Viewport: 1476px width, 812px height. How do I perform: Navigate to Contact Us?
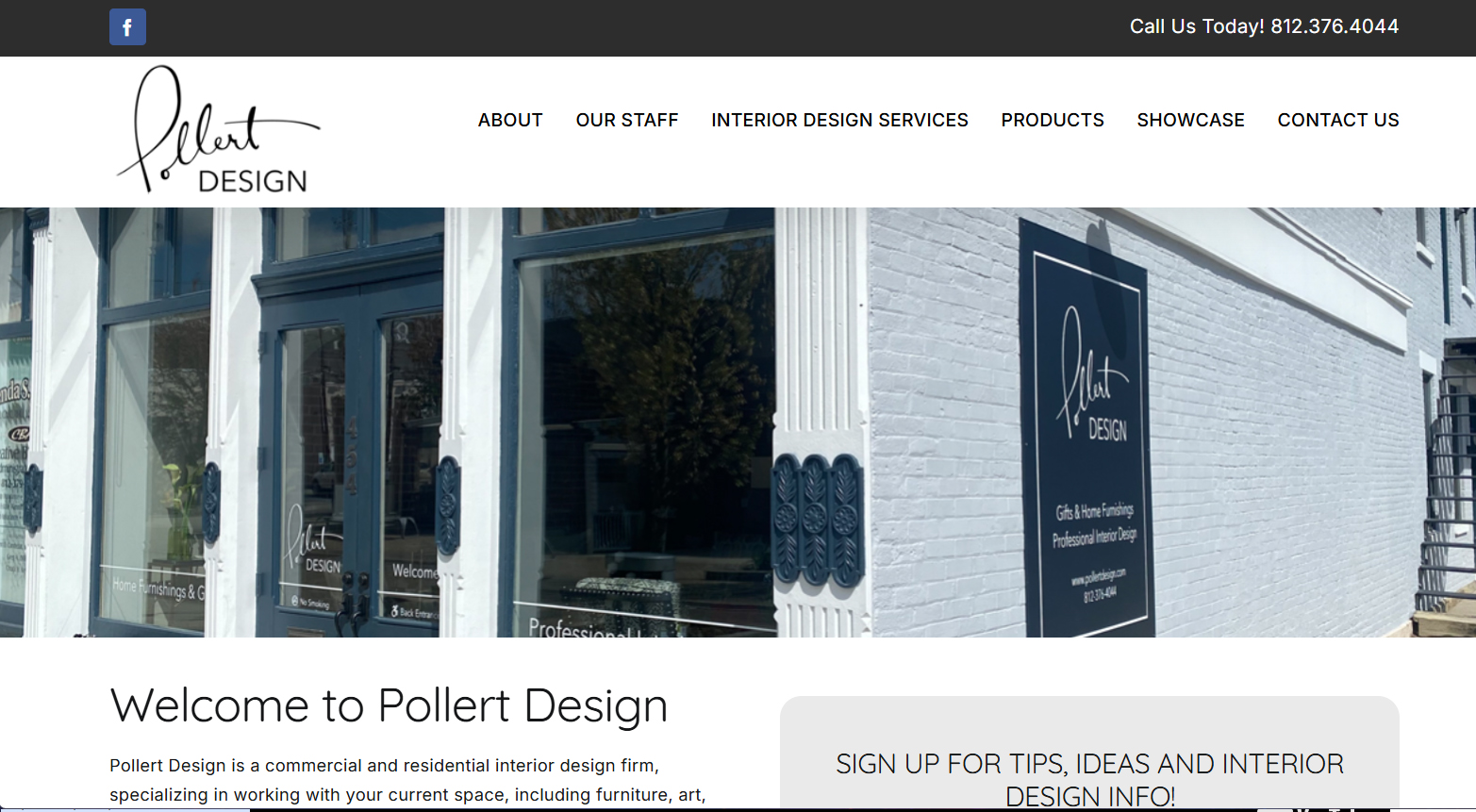1338,120
